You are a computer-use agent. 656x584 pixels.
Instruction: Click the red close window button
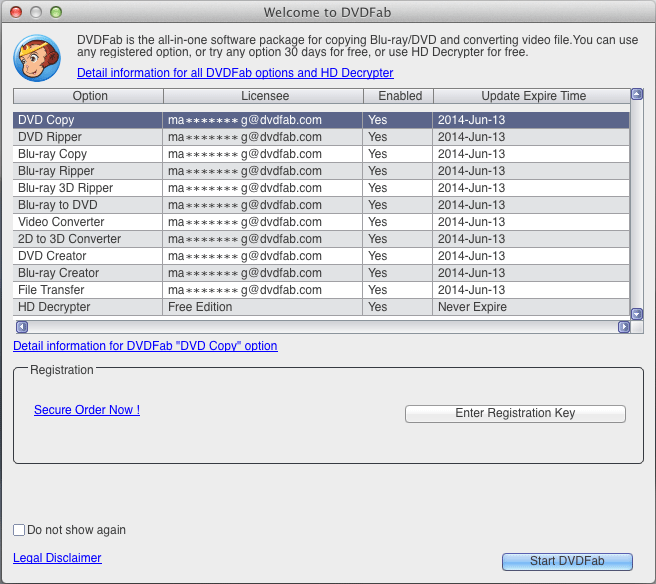click(x=16, y=12)
